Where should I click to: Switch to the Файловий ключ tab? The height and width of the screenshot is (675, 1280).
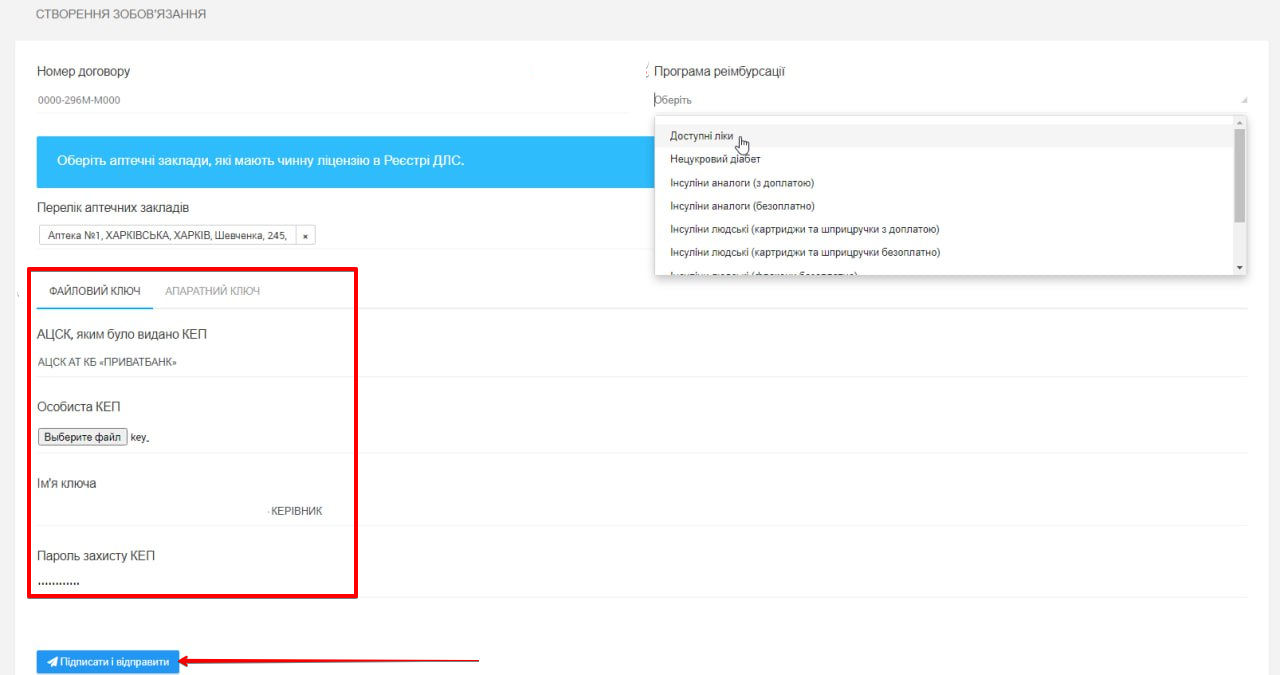(x=95, y=291)
